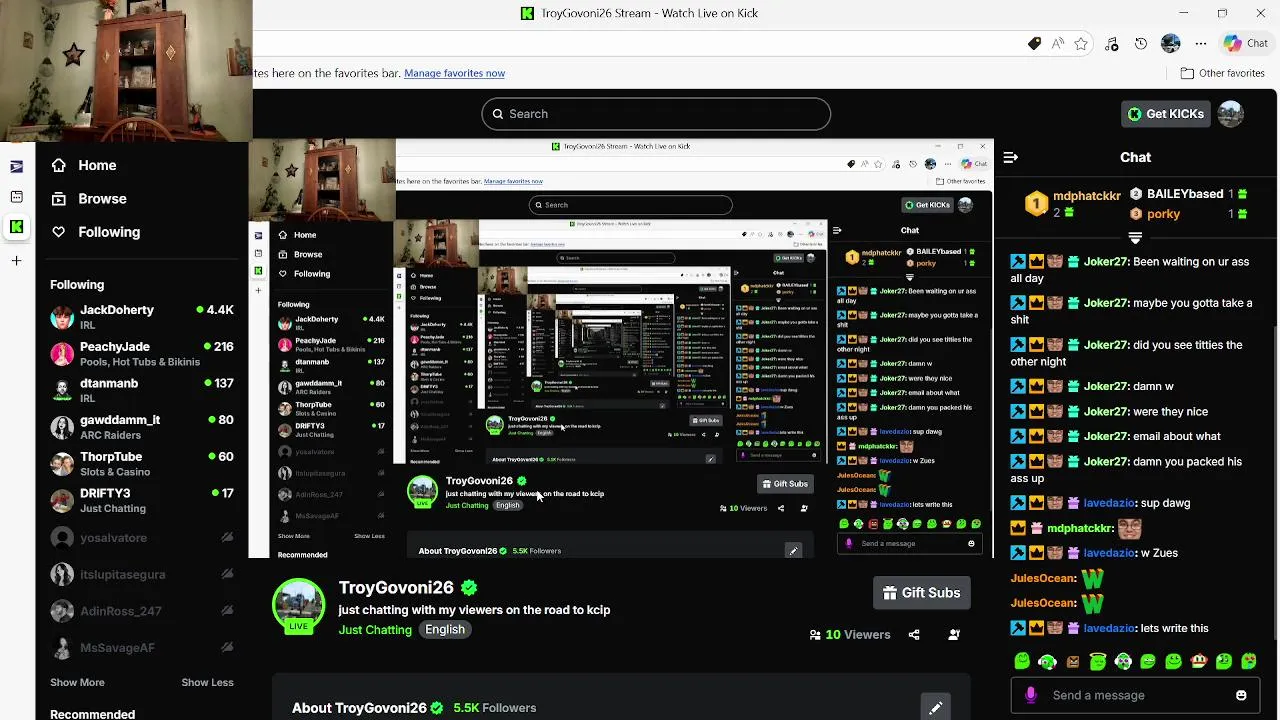Image resolution: width=1280 pixels, height=720 pixels.
Task: Click porky in gift leaderboard
Action: (x=1163, y=214)
